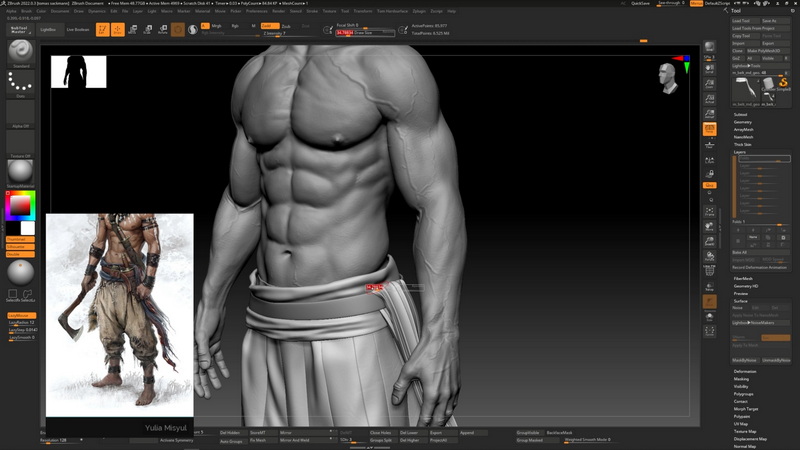Toggle the Persp perspective icon

[709, 129]
